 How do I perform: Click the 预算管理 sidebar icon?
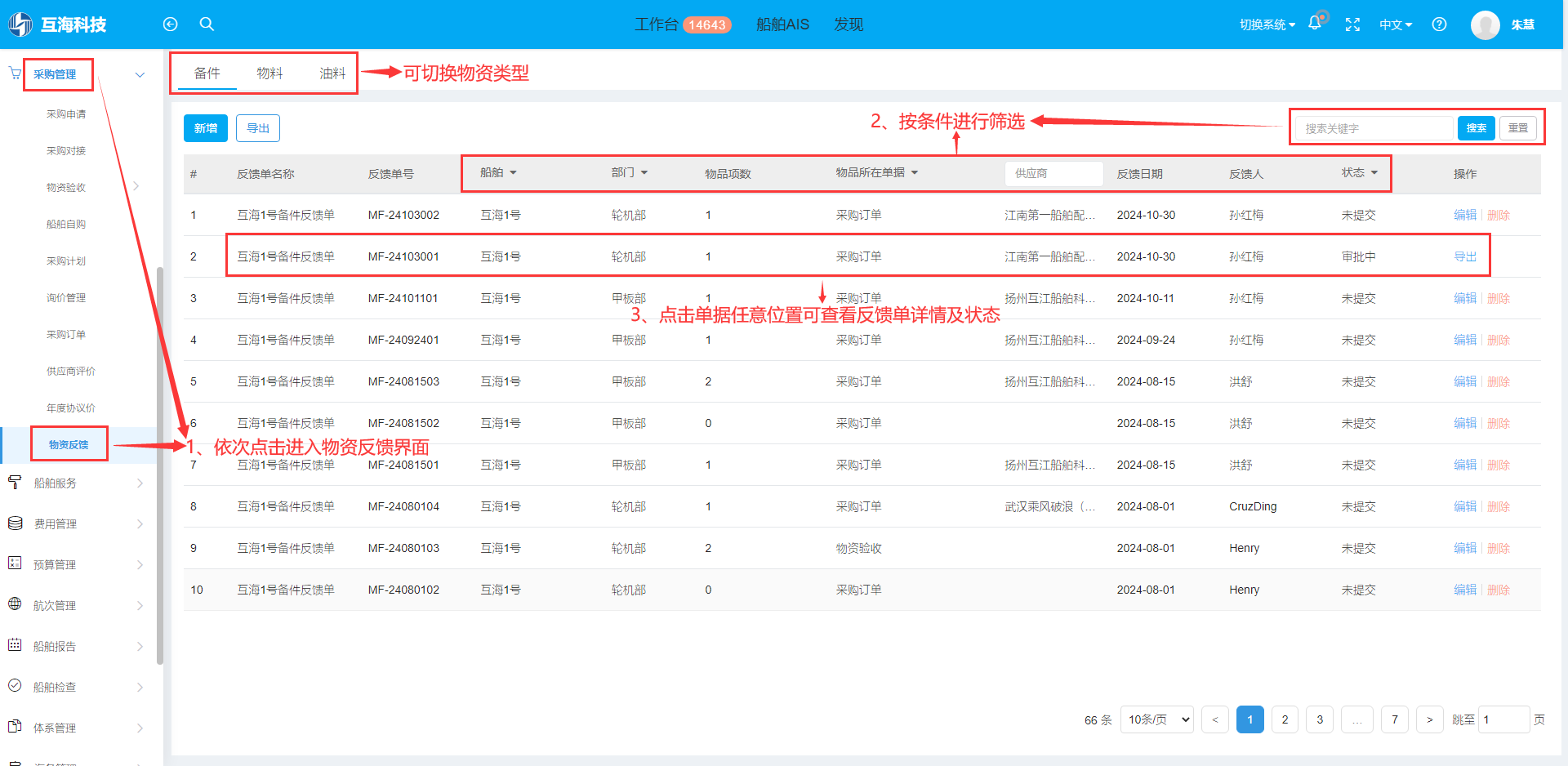(15, 563)
